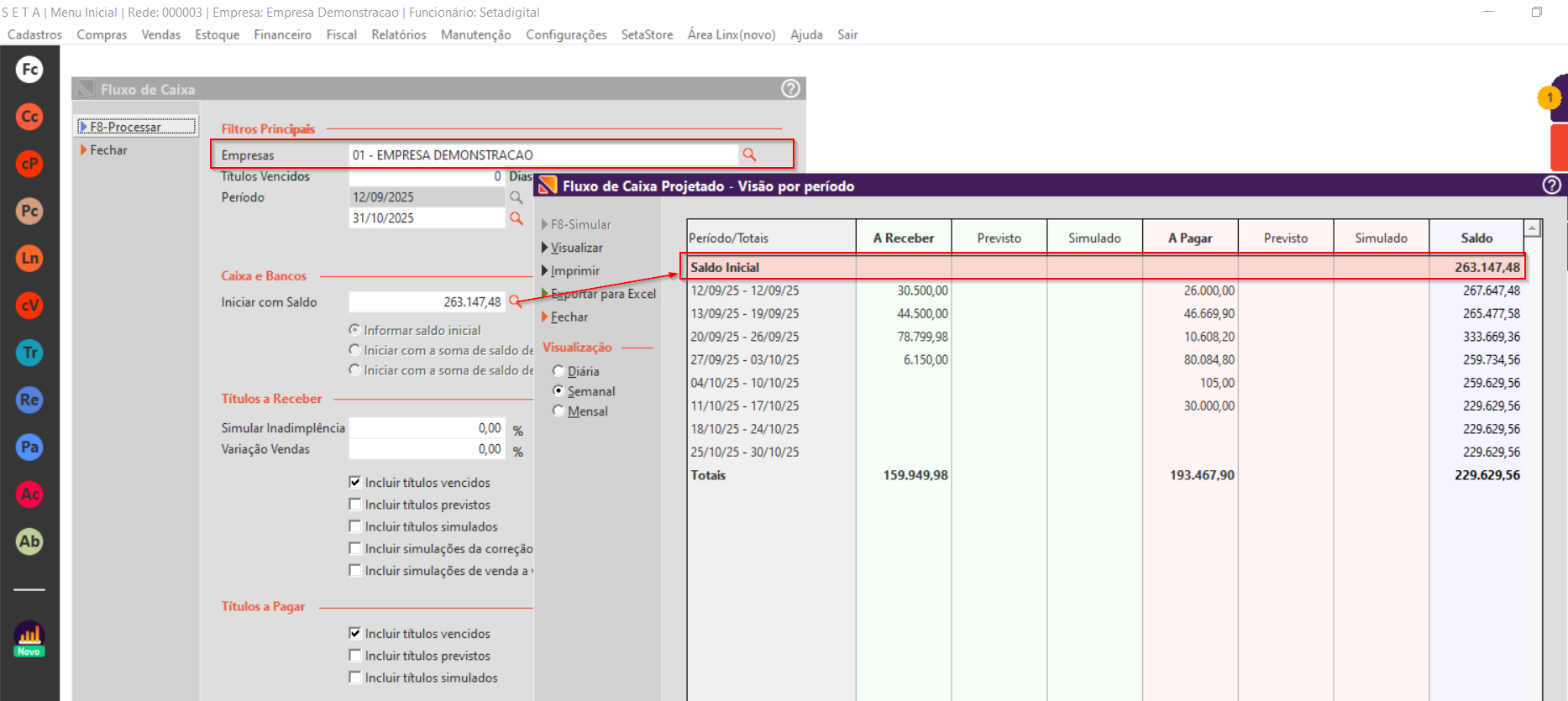The height and width of the screenshot is (701, 1568).
Task: Open the Configurações menu
Action: [x=566, y=34]
